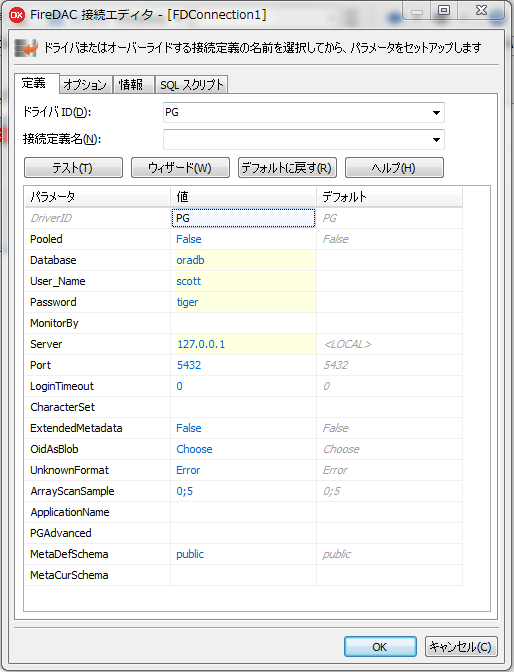Click the 値 column header
Image resolution: width=514 pixels, height=672 pixels.
(x=243, y=197)
